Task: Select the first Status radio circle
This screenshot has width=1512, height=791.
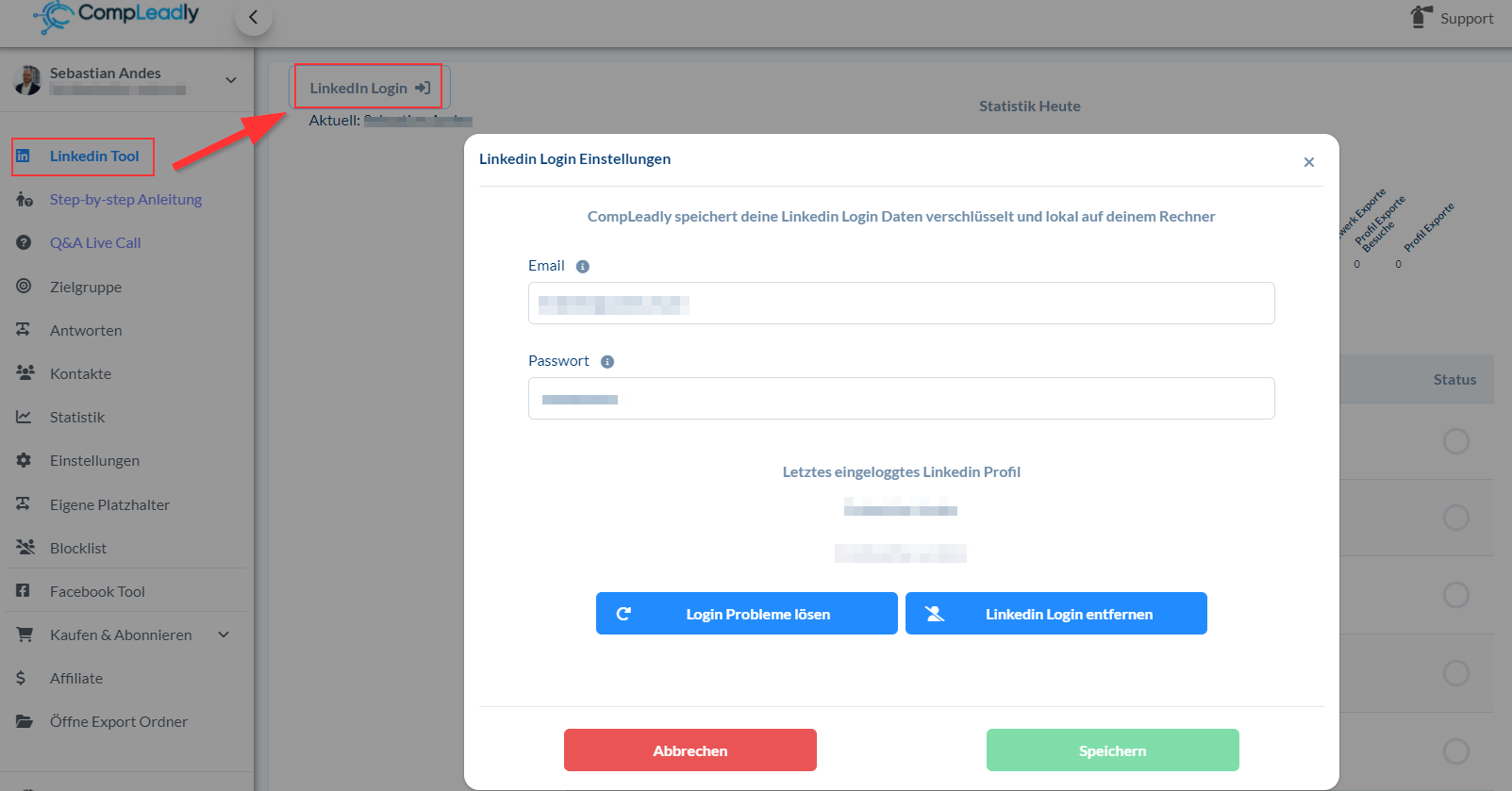Action: pos(1455,441)
